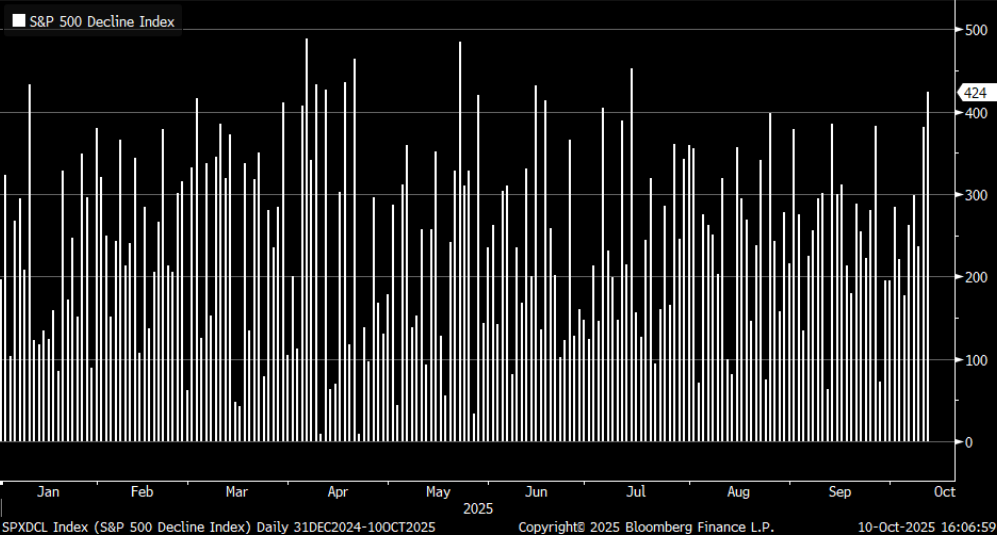Select the Jan label on the time axis
Image resolution: width=997 pixels, height=535 pixels.
point(48,492)
